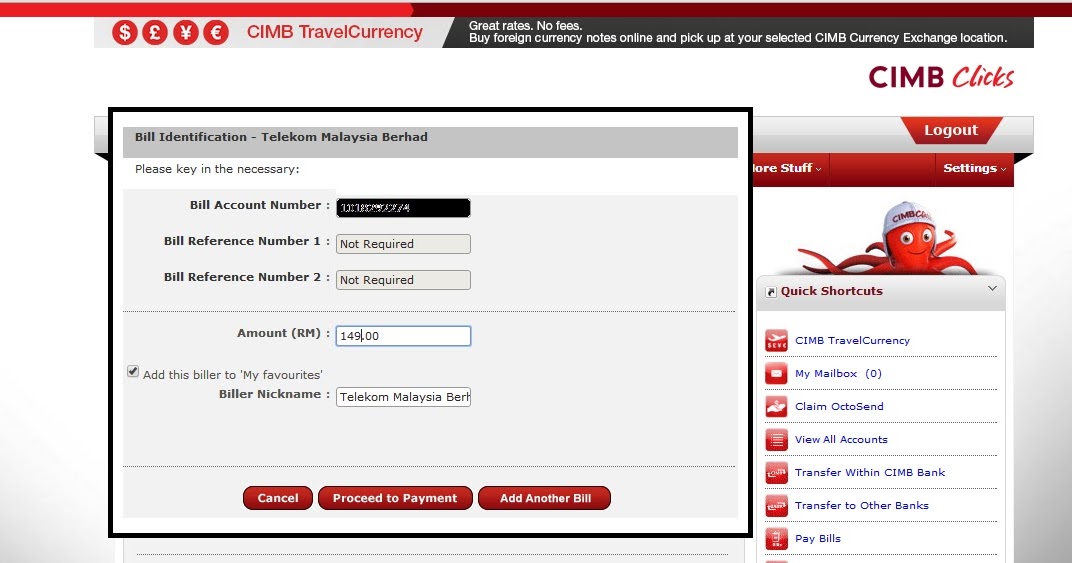This screenshot has height=563, width=1072.
Task: Open CIMB TravelCurrency shortcut link
Action: tap(852, 341)
